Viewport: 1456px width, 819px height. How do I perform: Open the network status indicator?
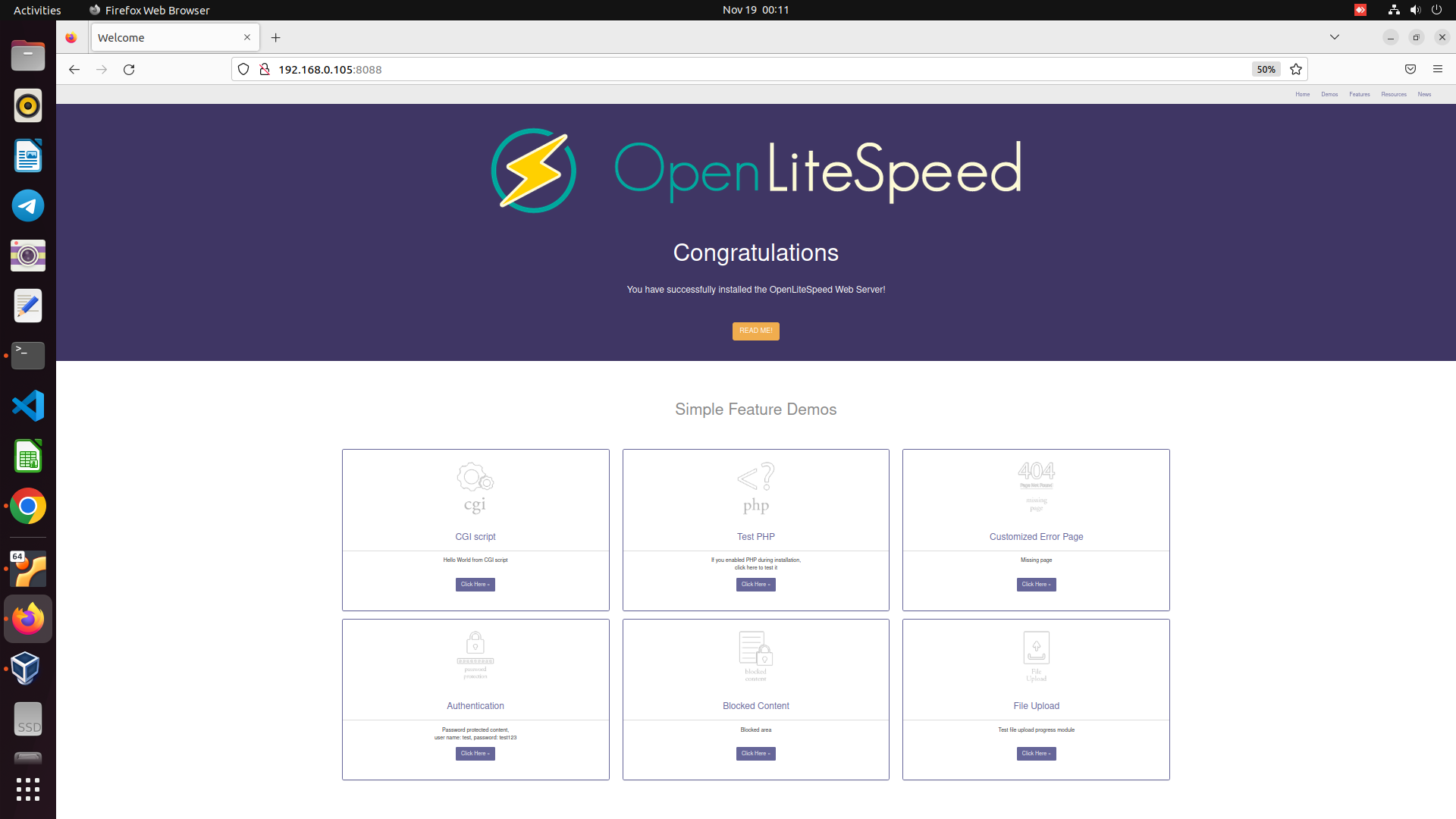point(1394,10)
